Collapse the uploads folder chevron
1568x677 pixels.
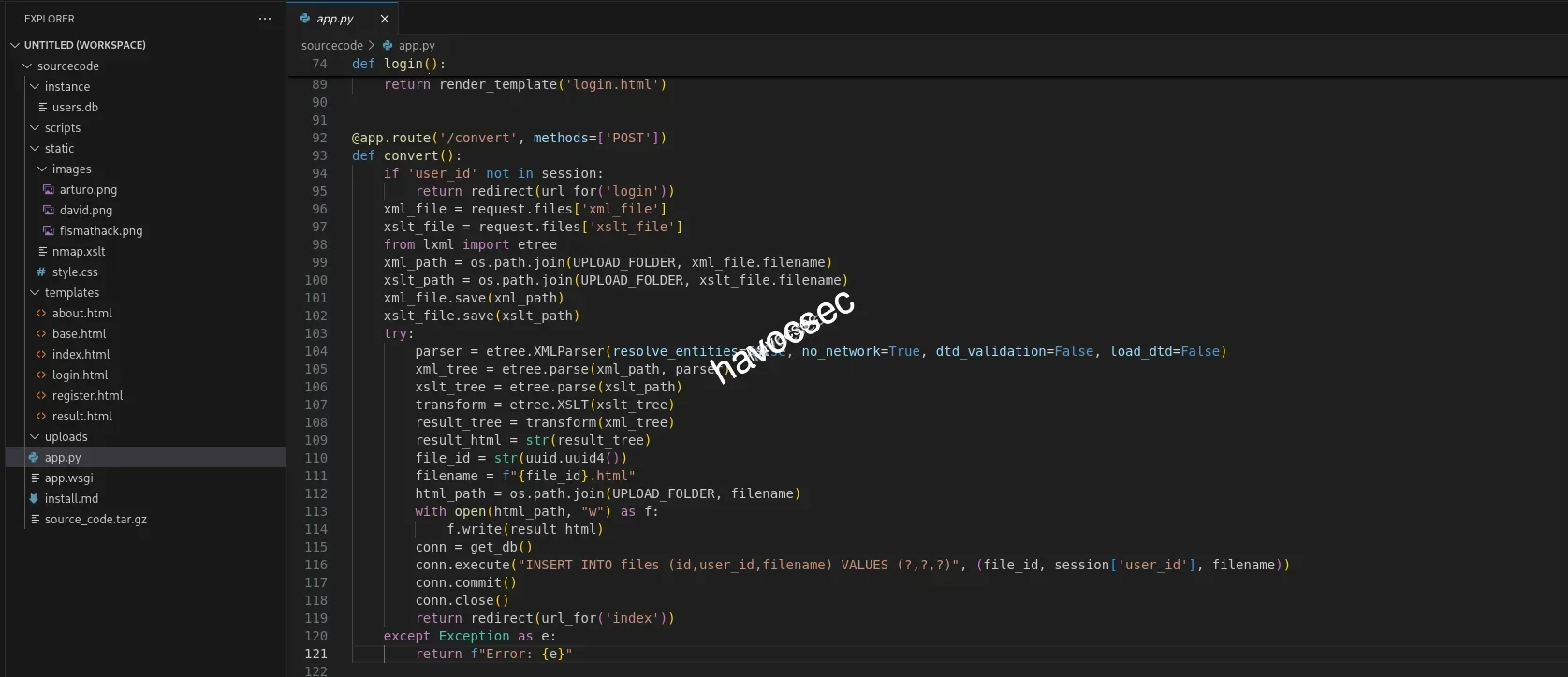(x=35, y=437)
